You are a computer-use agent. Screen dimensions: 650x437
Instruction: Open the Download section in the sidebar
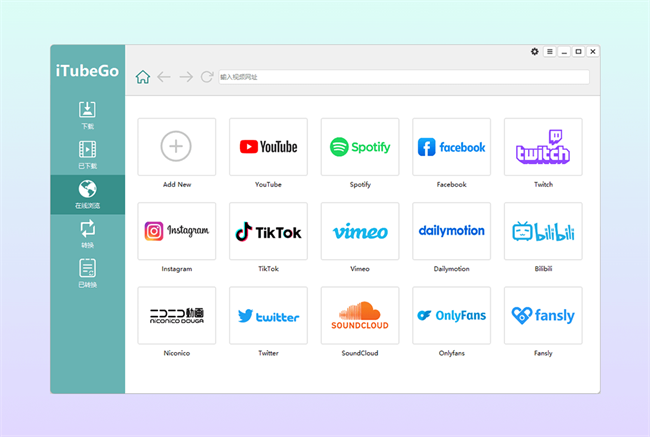pyautogui.click(x=87, y=115)
